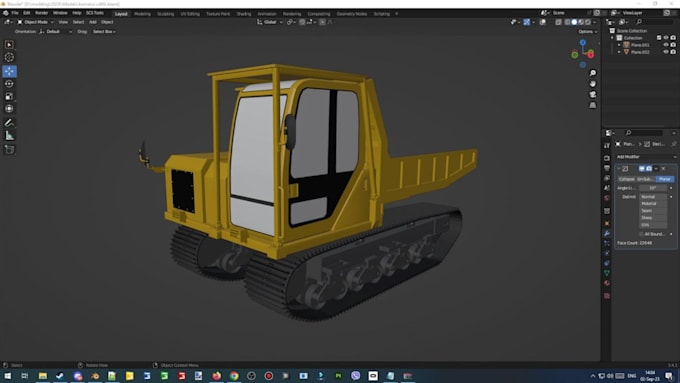
Task: Switch to the Sculpting workspace tab
Action: pos(165,14)
